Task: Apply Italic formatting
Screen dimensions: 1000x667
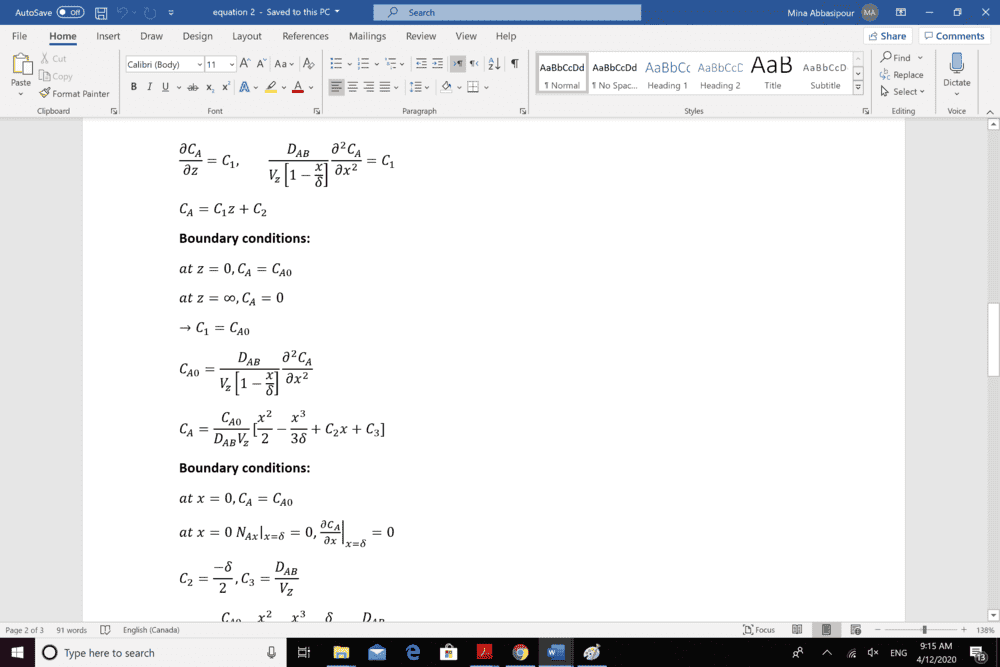Action: (149, 87)
